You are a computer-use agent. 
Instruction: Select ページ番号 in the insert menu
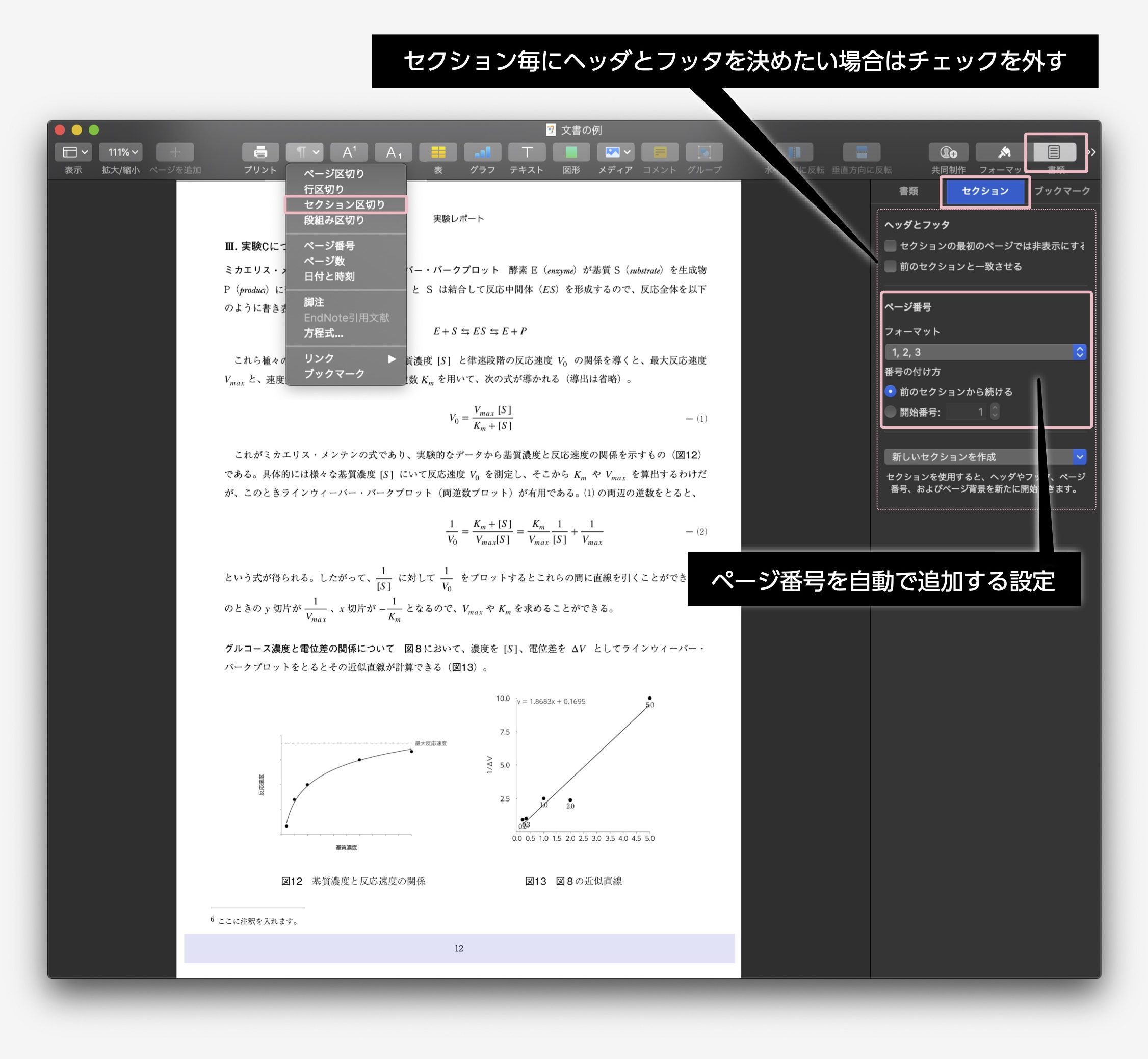pos(329,246)
